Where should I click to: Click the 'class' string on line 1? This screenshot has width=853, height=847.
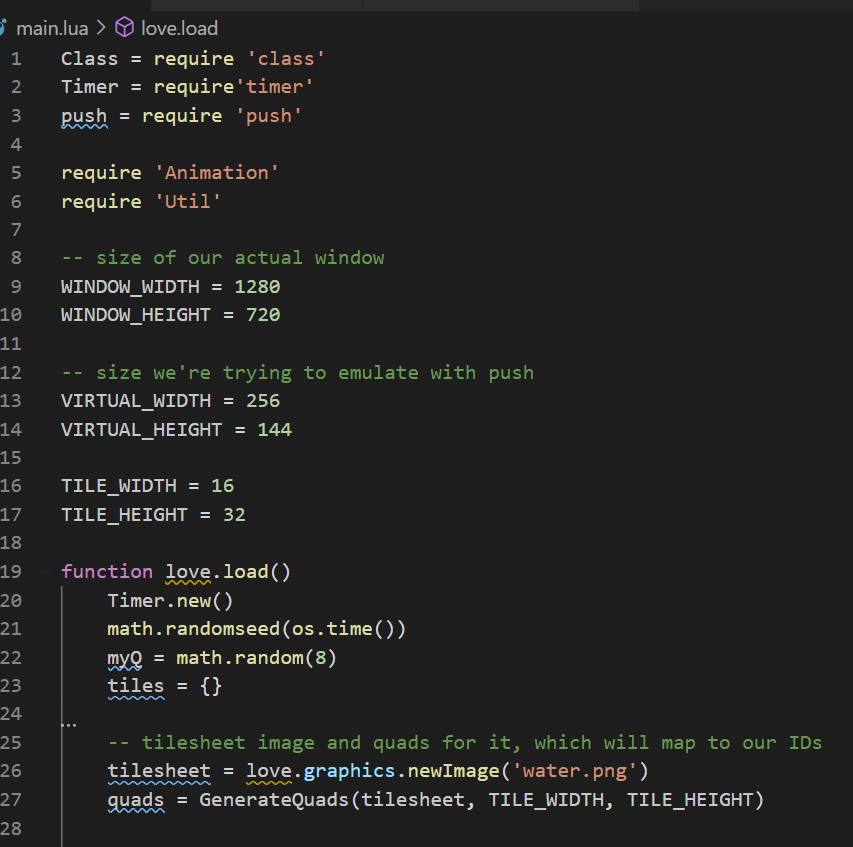[286, 59]
